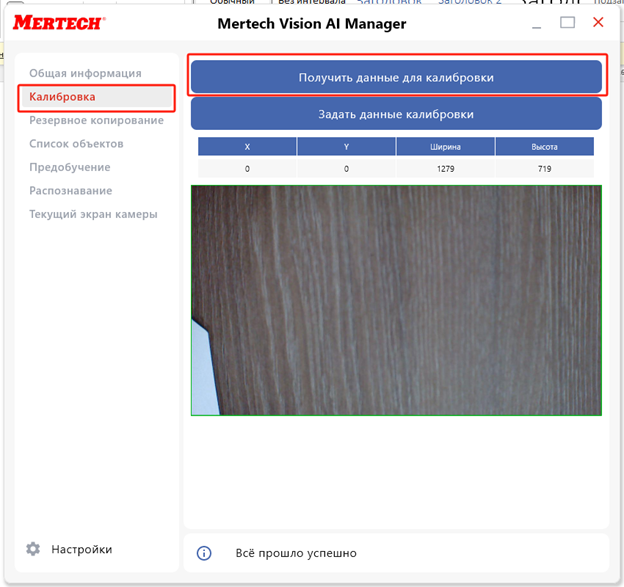Click Задать данные калибровки button

pyautogui.click(x=396, y=114)
